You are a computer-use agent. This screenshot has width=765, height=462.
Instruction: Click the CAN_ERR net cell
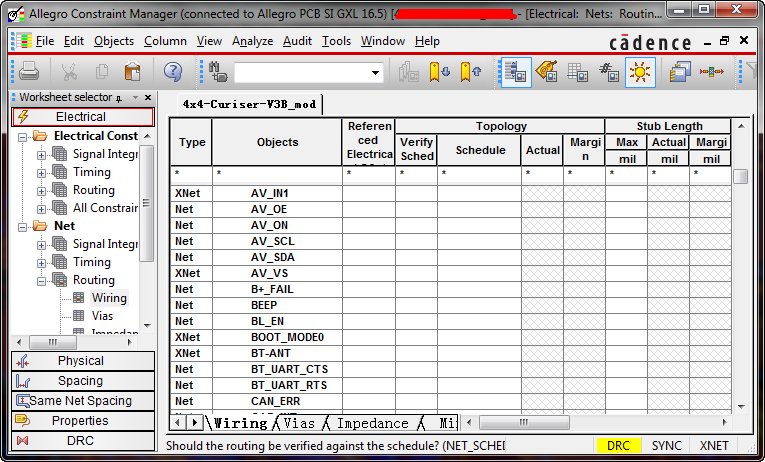tap(278, 401)
